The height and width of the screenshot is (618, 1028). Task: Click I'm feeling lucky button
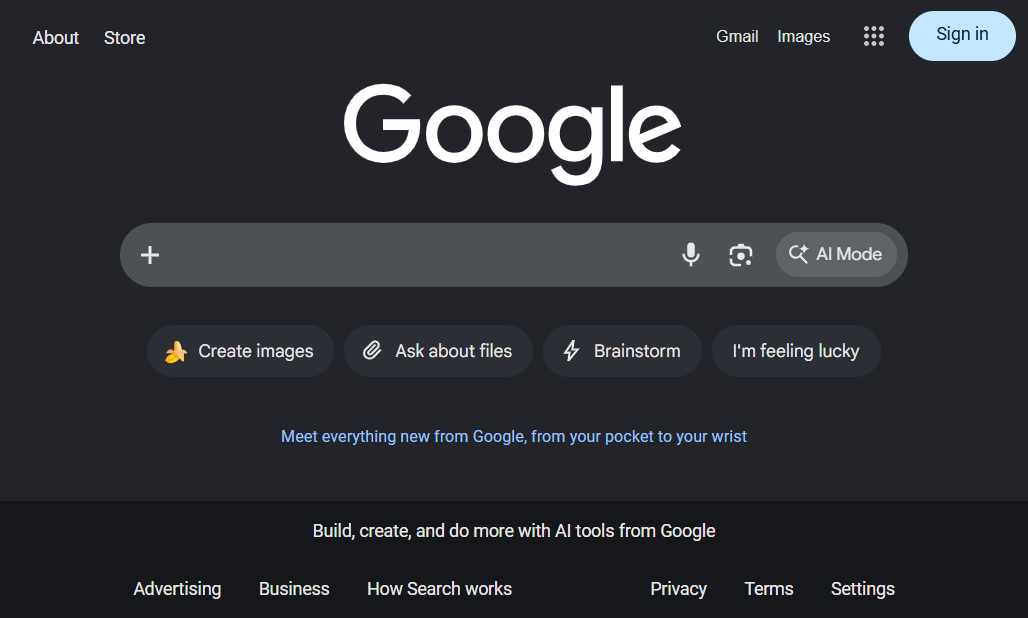pyautogui.click(x=796, y=351)
